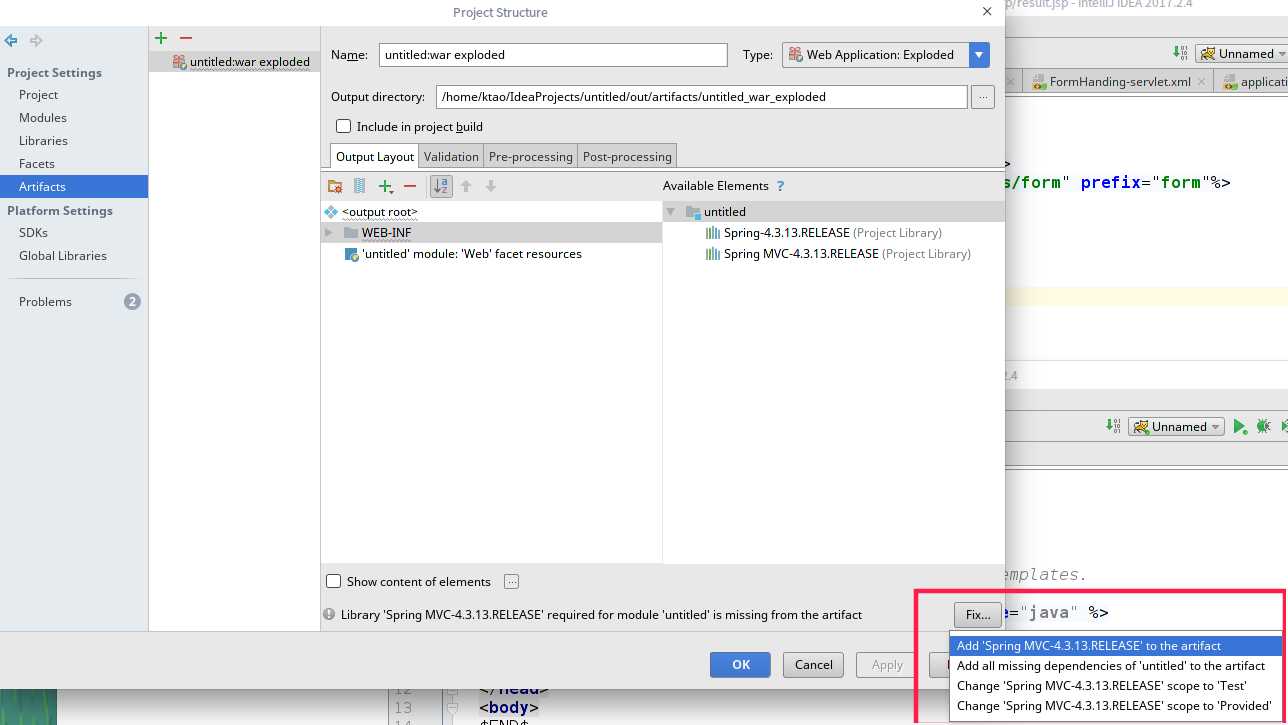Enable Include in project build checkbox
This screenshot has width=1288, height=725.
coord(344,126)
